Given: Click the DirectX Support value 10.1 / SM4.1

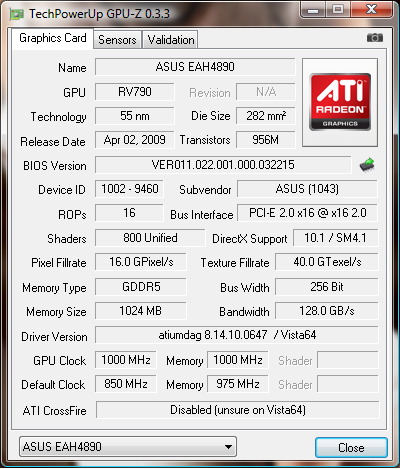Looking at the screenshot, I should point(336,238).
